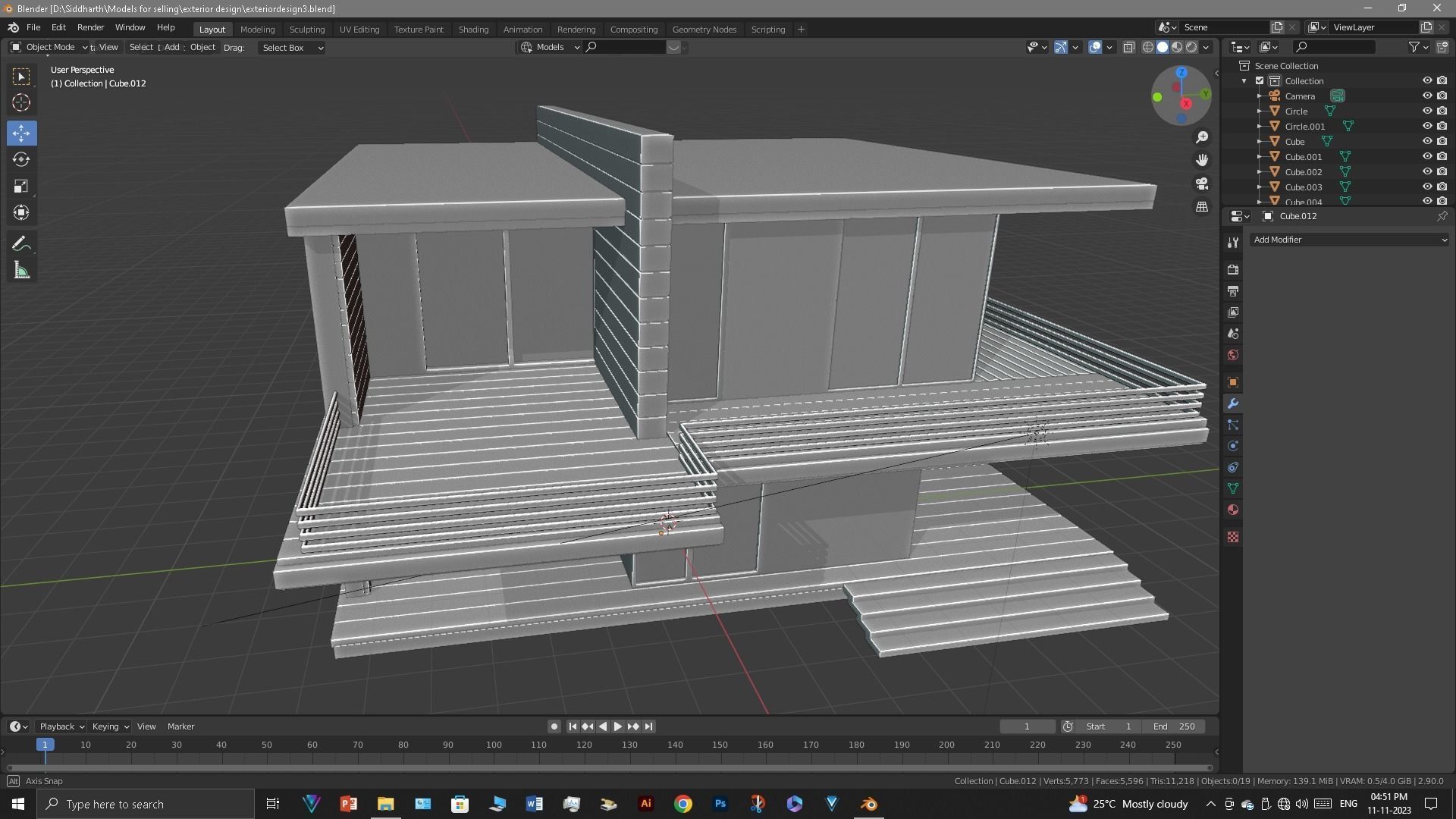Open the Render menu
The height and width of the screenshot is (819, 1456).
click(90, 27)
